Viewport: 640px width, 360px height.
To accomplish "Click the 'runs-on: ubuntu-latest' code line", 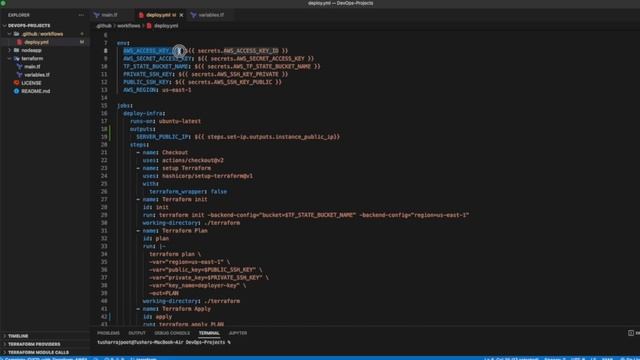I will (165, 121).
